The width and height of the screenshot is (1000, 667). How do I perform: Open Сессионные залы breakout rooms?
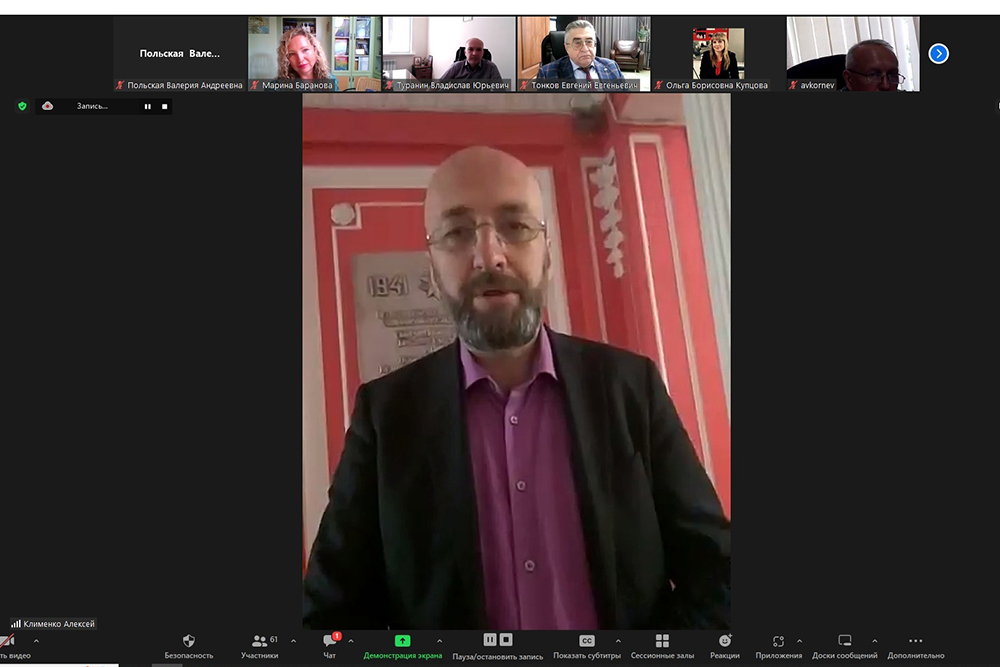point(662,641)
